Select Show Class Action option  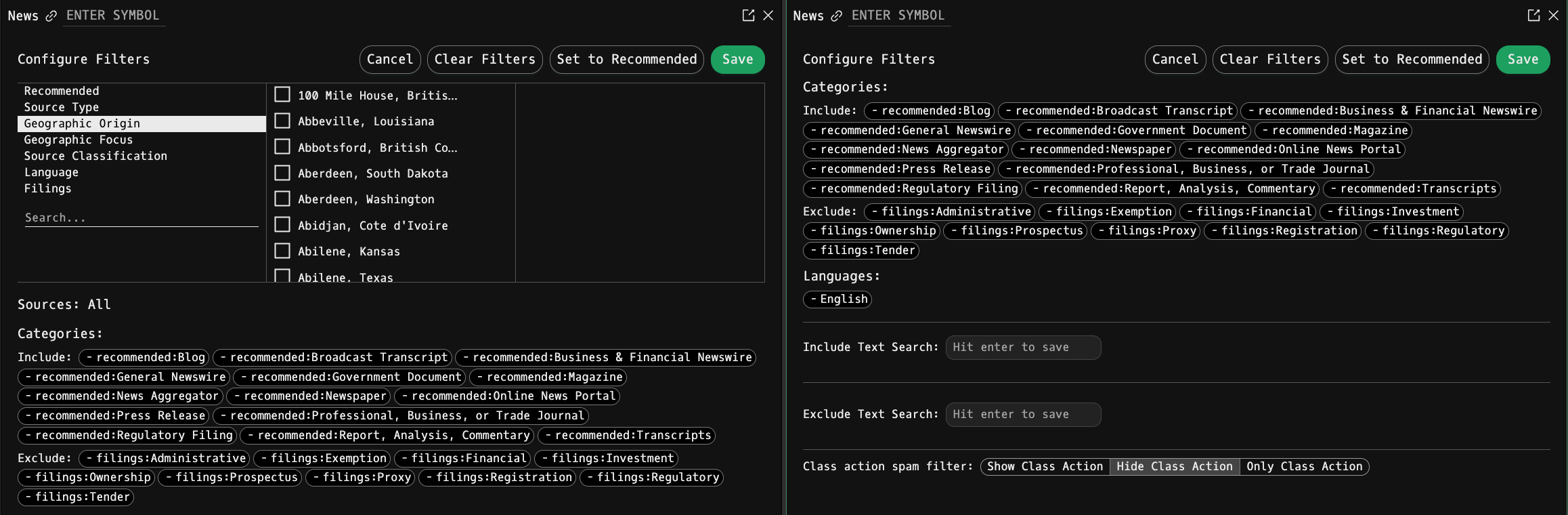point(1045,466)
